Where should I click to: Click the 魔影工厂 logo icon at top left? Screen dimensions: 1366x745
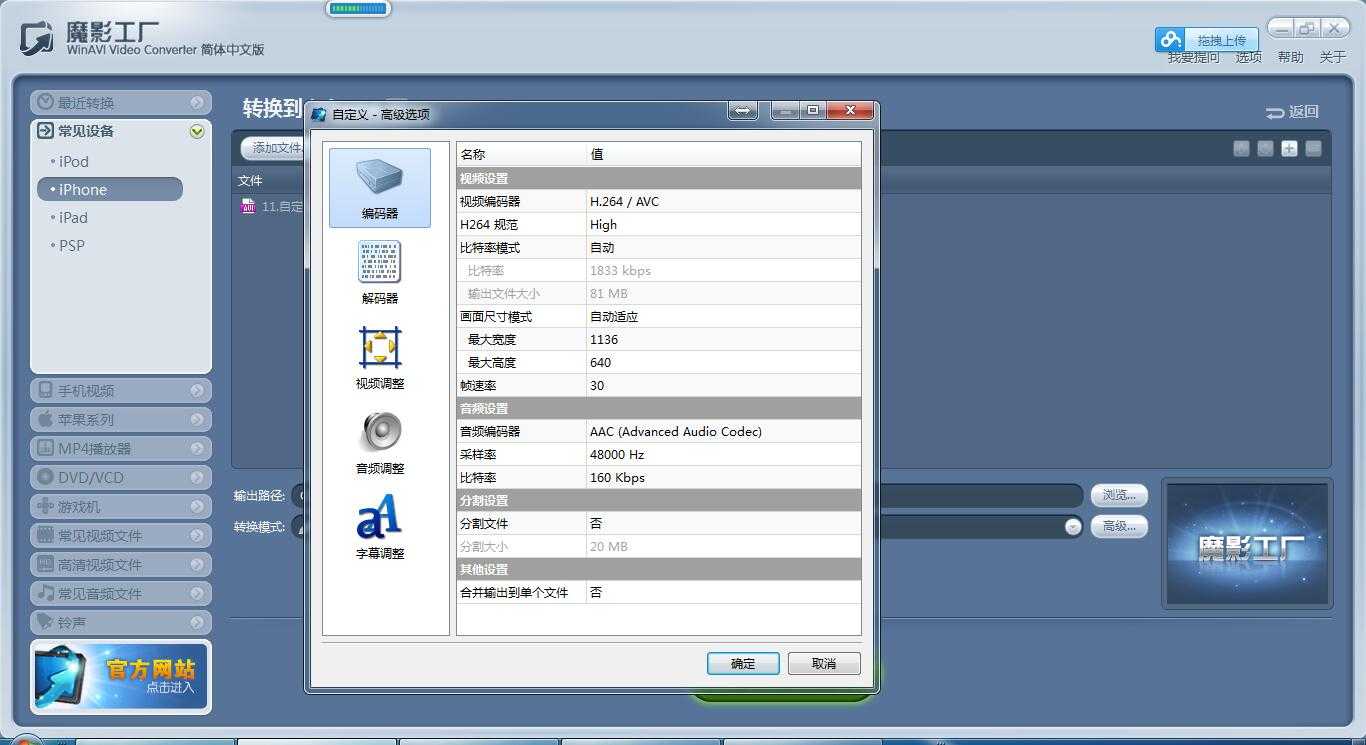[x=37, y=39]
